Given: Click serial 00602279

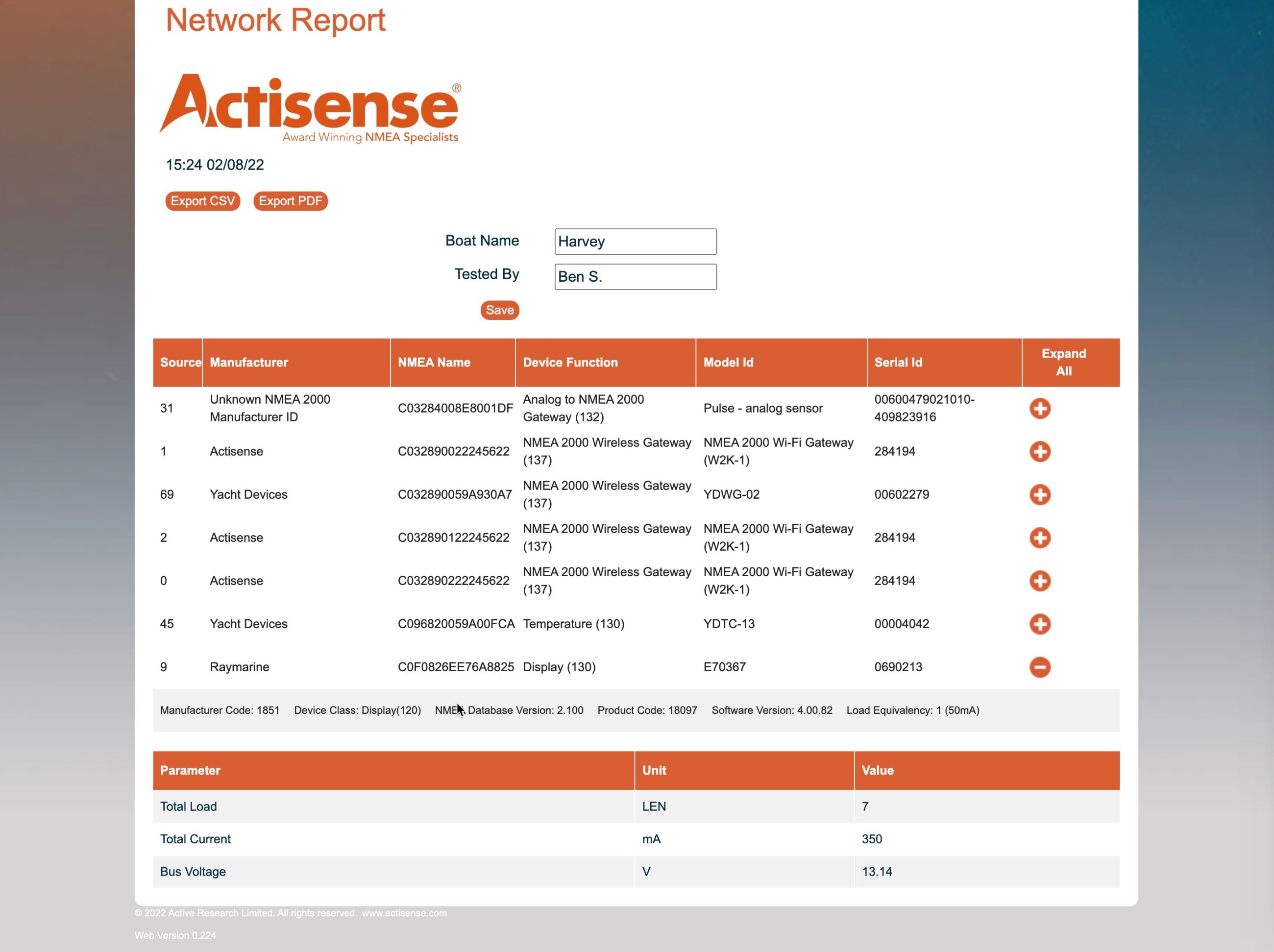Looking at the screenshot, I should point(902,495).
